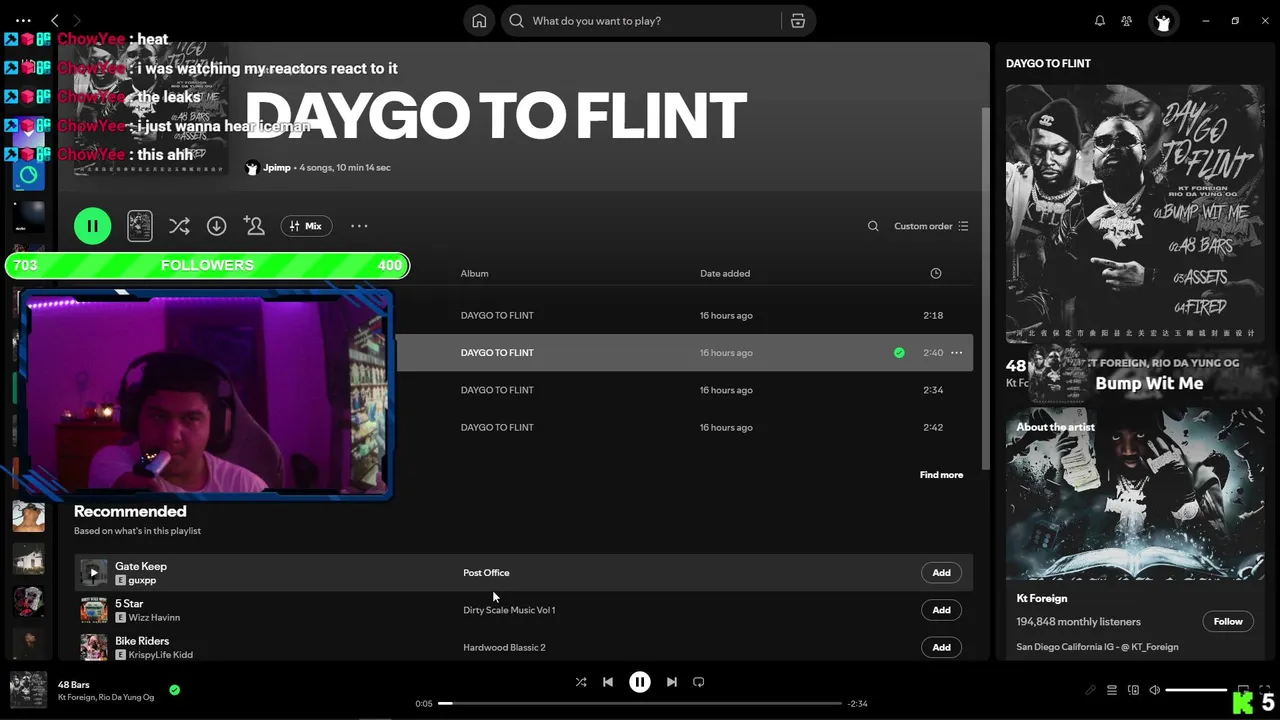Skip to the previous track
The height and width of the screenshot is (720, 1280).
[x=608, y=682]
